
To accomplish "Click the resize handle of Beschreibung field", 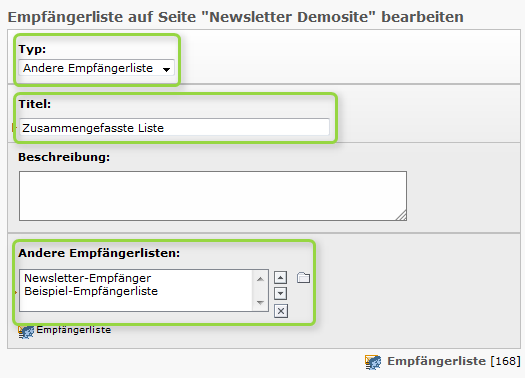I will (x=401, y=215).
